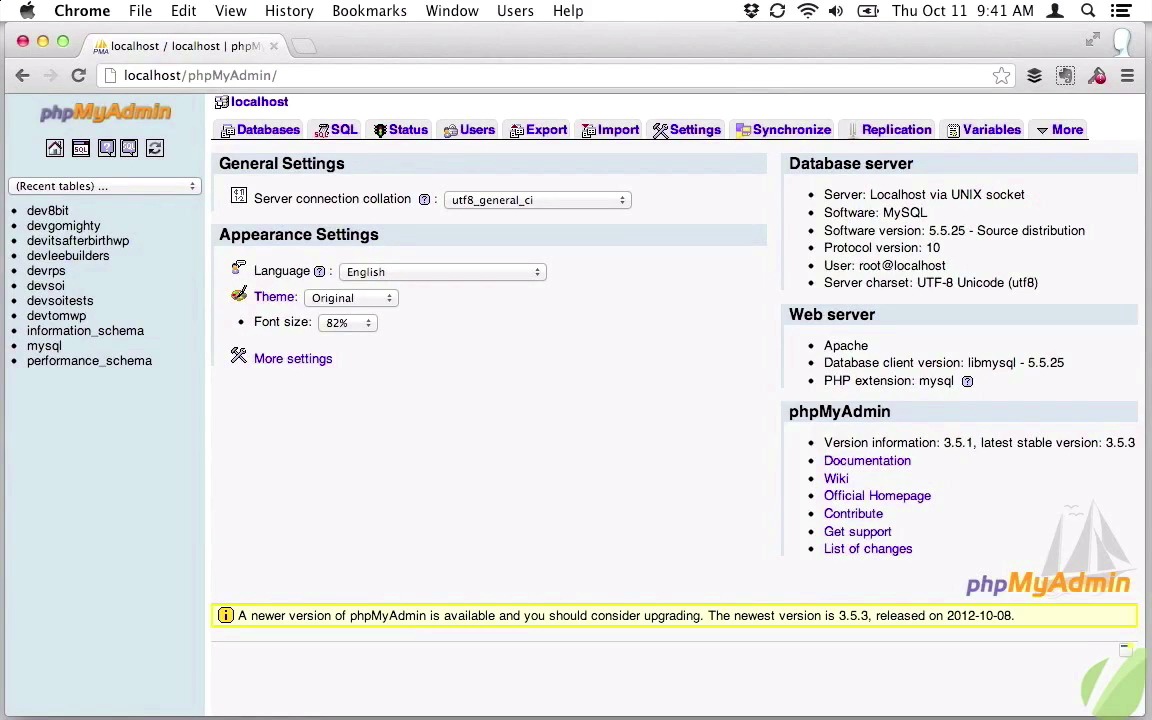This screenshot has width=1152, height=720.
Task: Open the Server connection collation dropdown
Action: (537, 200)
